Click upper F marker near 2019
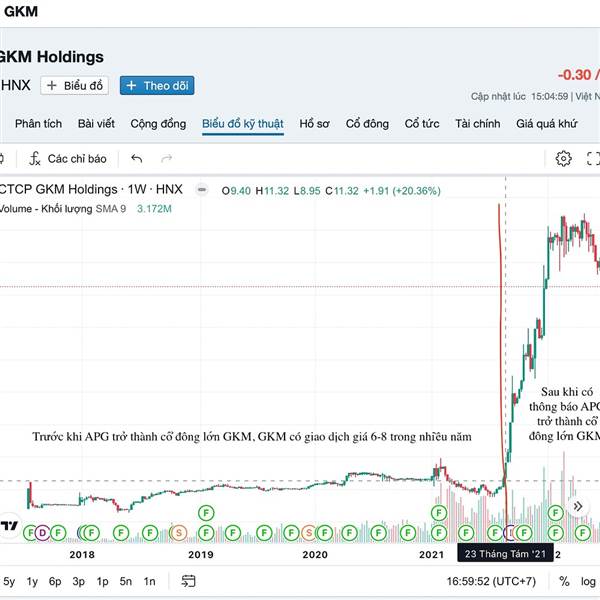Viewport: 600px width, 600px height. tap(206, 513)
